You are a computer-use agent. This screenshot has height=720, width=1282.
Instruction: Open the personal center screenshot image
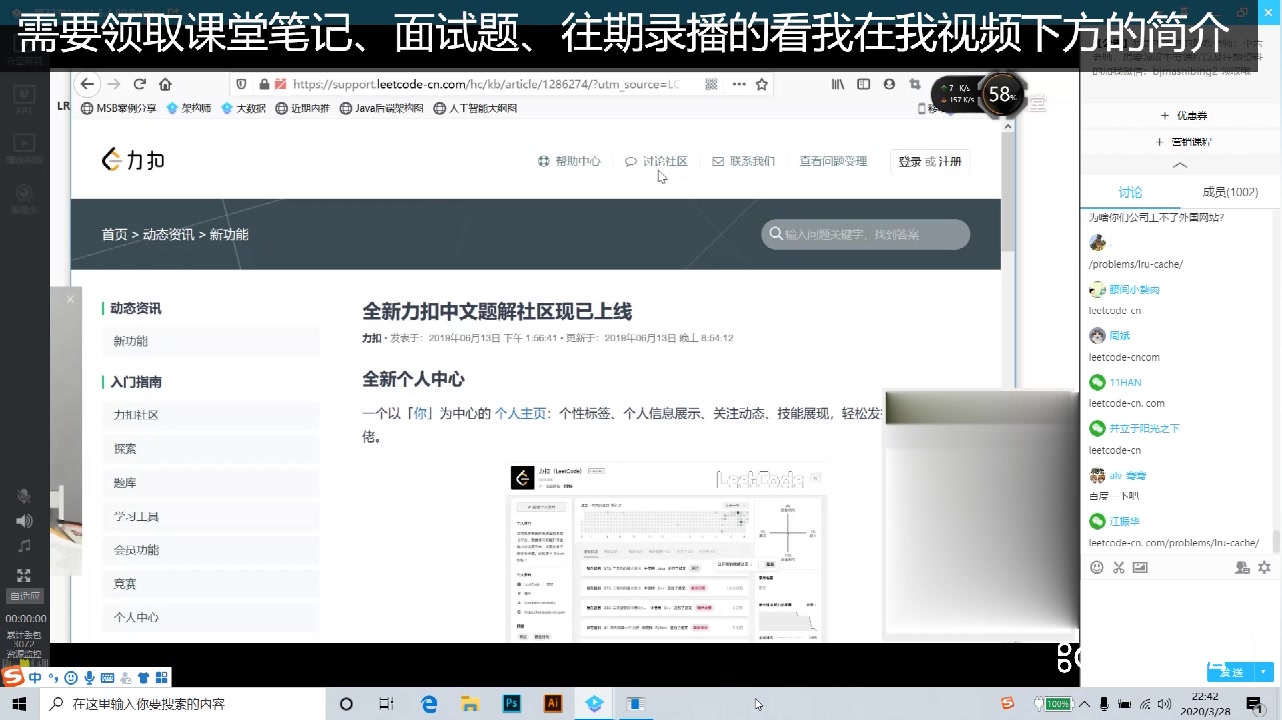[667, 552]
